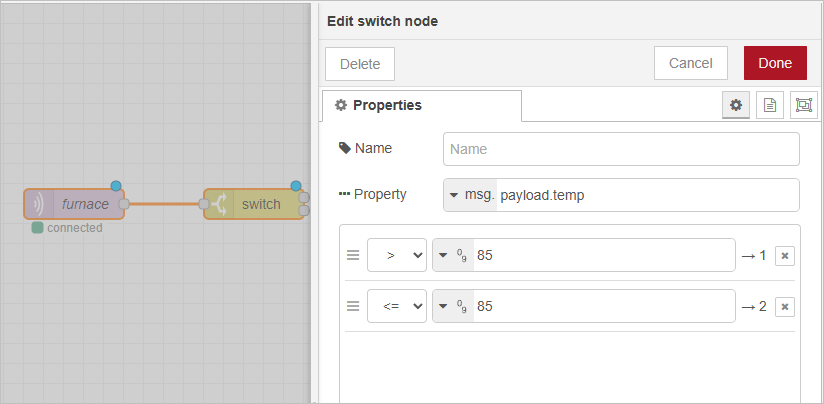824x404 pixels.
Task: Switch to the Properties tab
Action: [421, 105]
